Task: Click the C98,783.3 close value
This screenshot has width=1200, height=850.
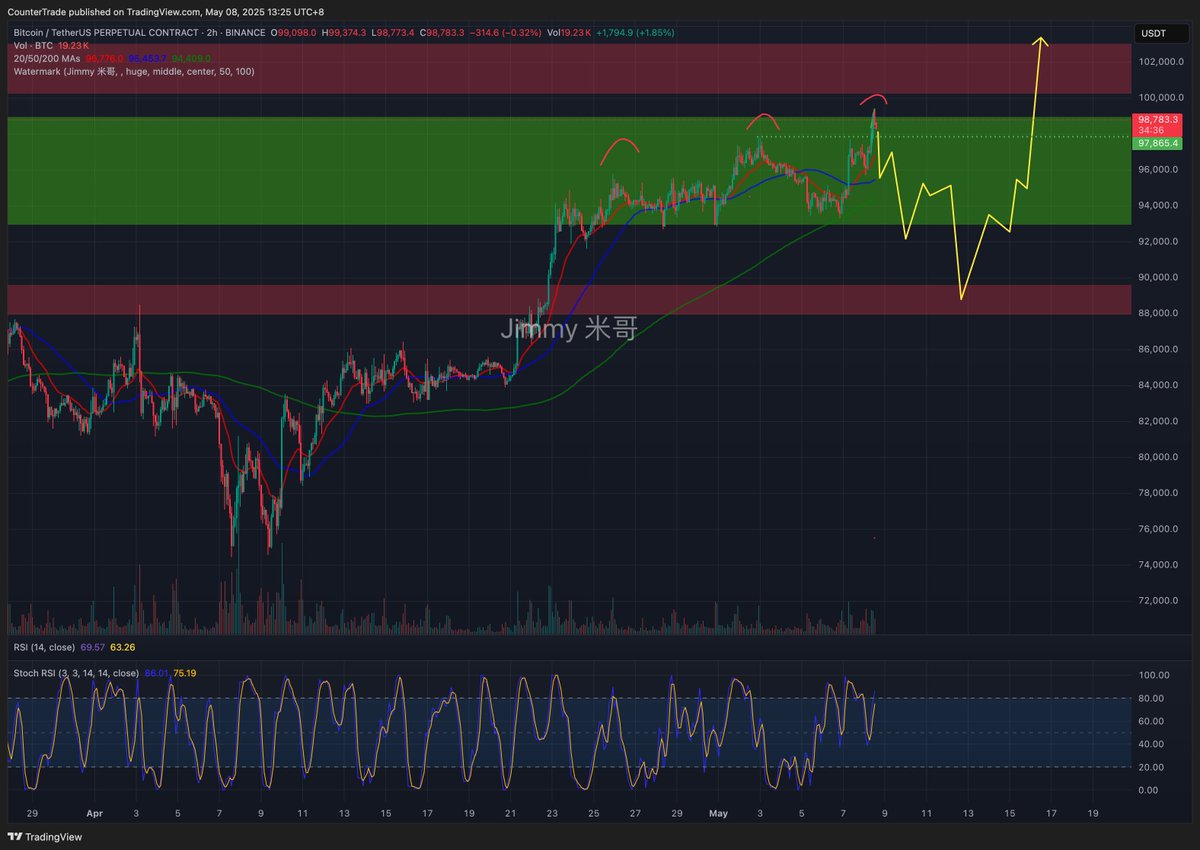Action: click(444, 33)
